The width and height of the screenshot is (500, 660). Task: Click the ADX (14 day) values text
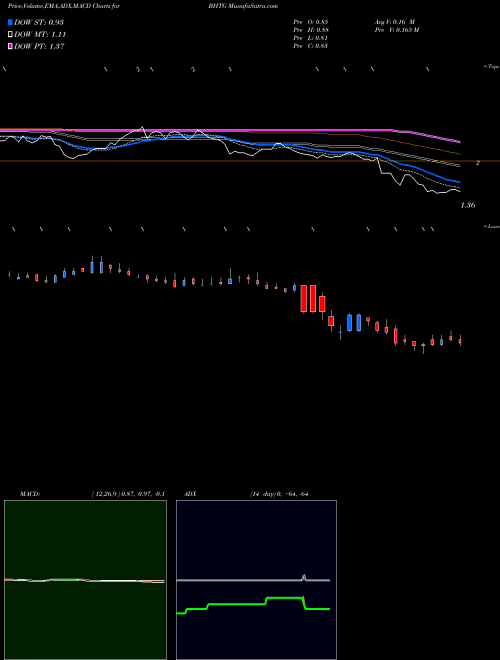coord(279,494)
